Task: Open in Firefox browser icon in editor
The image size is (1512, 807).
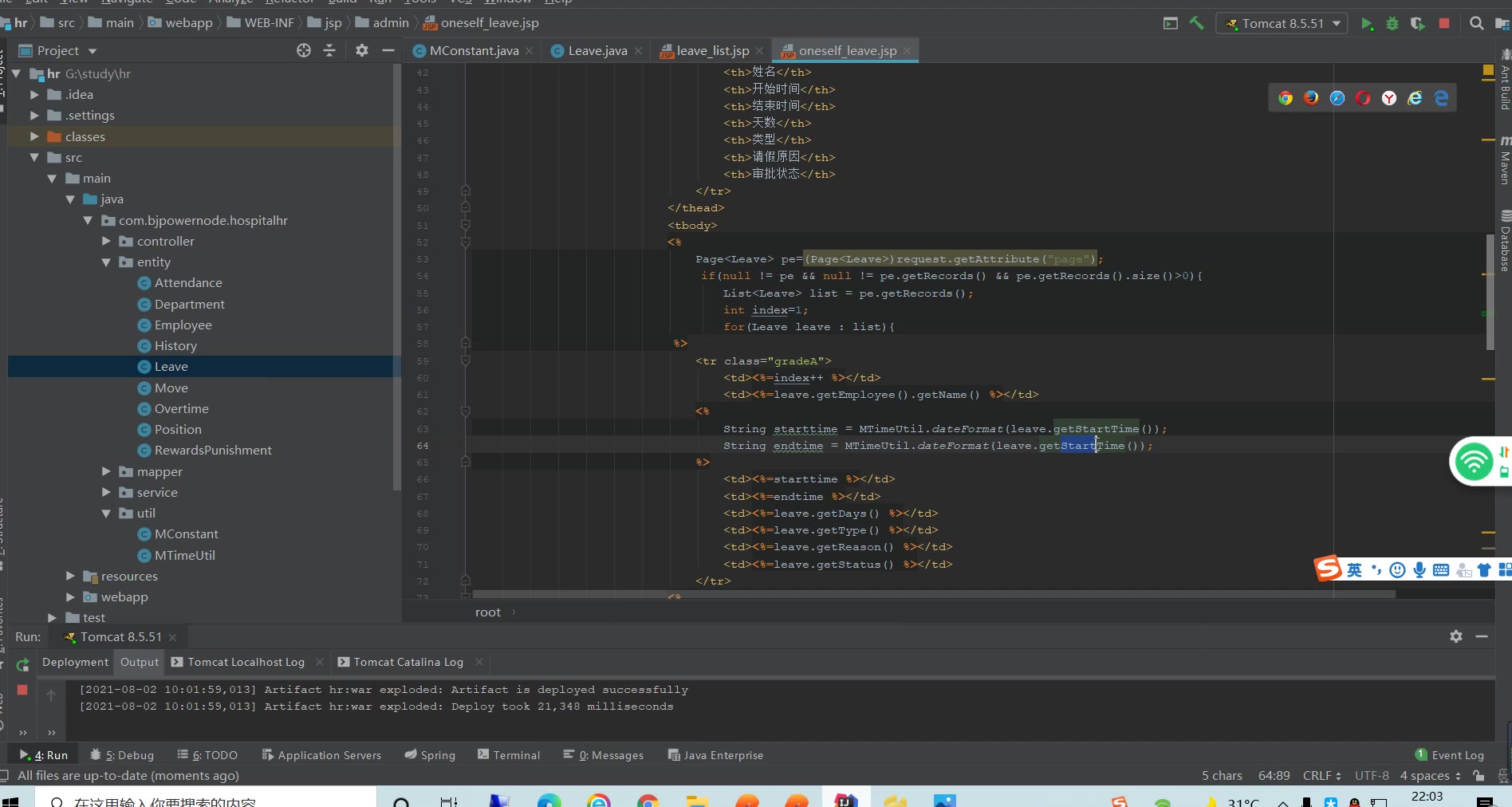Action: [1311, 98]
